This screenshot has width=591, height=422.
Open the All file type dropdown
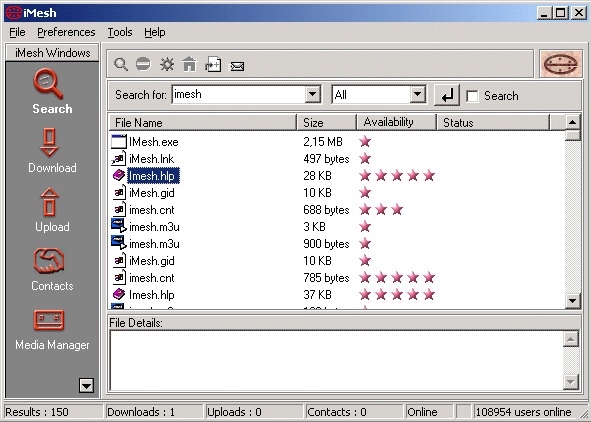coord(418,94)
